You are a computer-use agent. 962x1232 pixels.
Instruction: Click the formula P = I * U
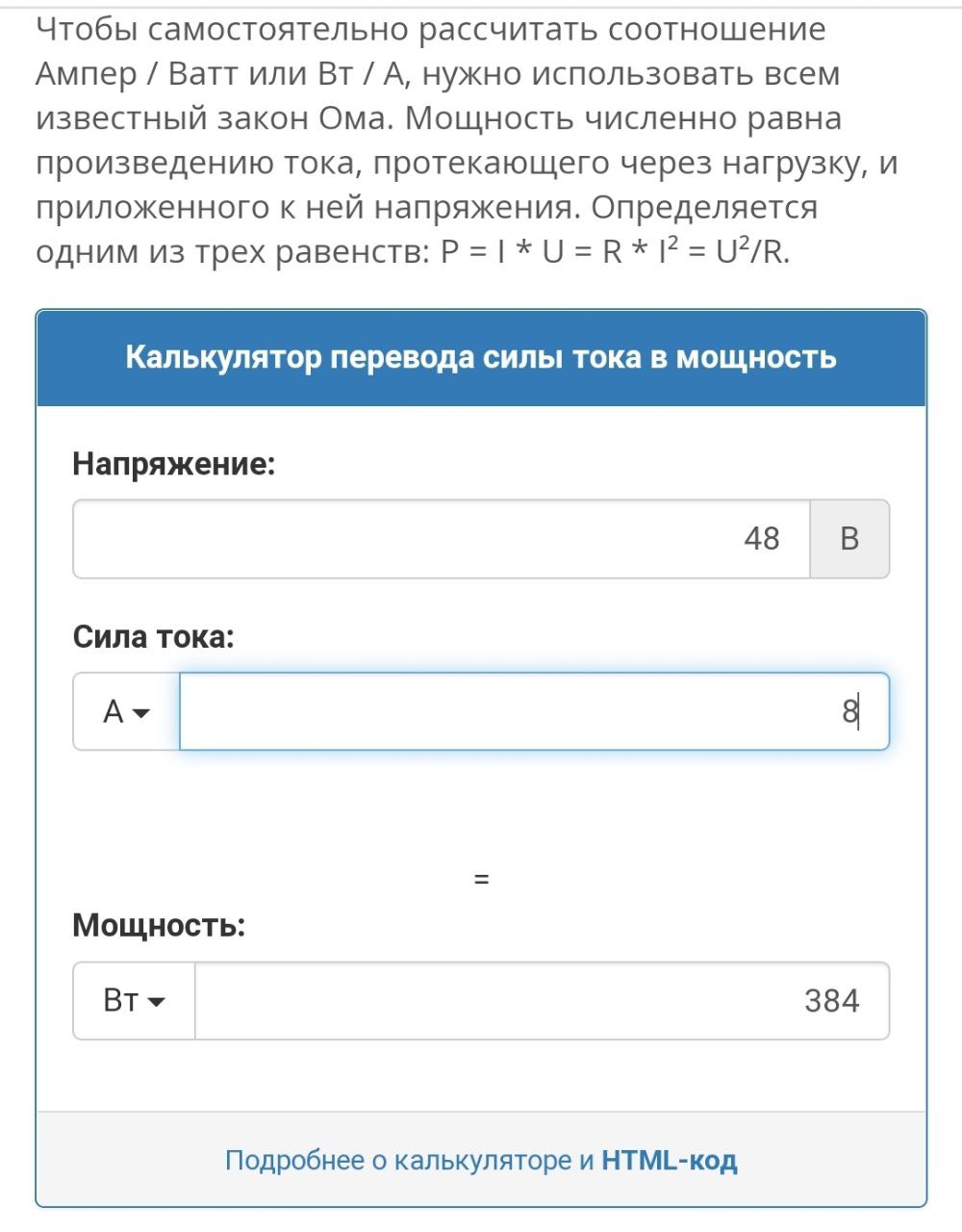tap(502, 252)
